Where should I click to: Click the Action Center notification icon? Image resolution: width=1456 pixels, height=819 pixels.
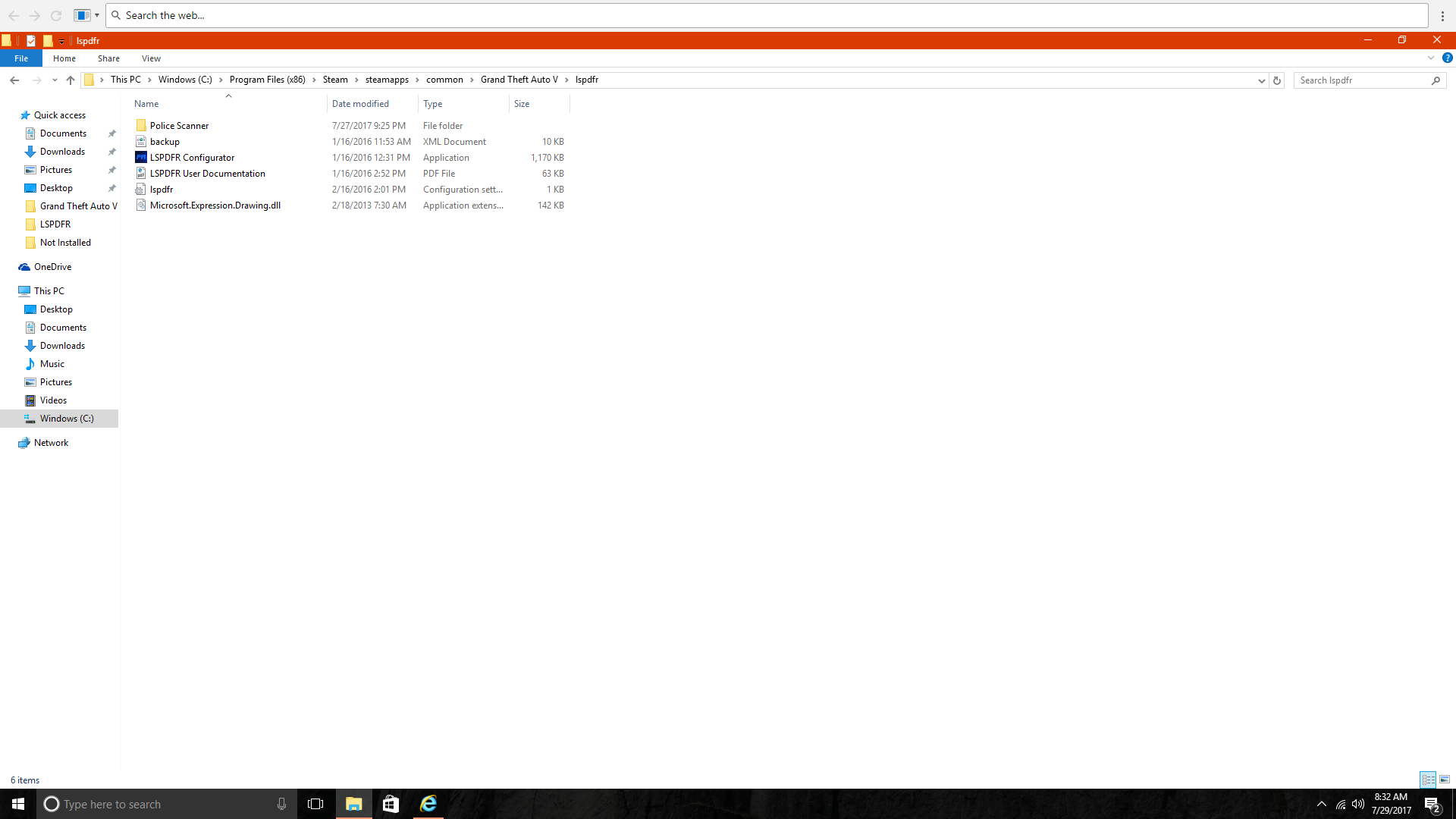[1432, 805]
